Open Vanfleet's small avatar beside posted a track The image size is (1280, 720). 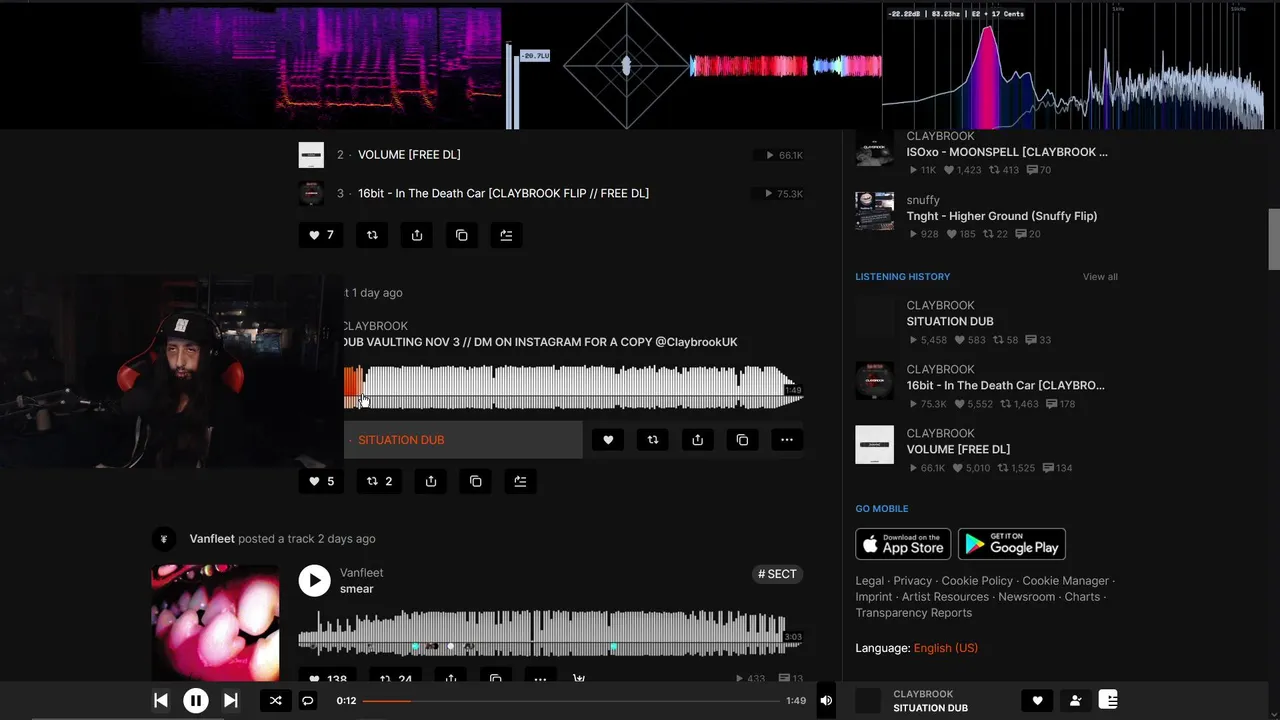click(164, 539)
